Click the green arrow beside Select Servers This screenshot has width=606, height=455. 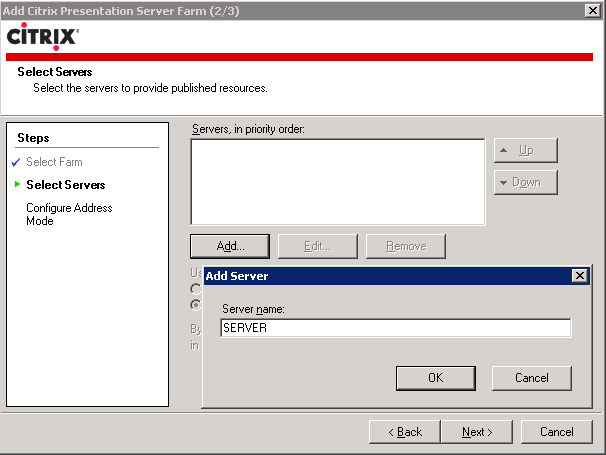tap(17, 184)
